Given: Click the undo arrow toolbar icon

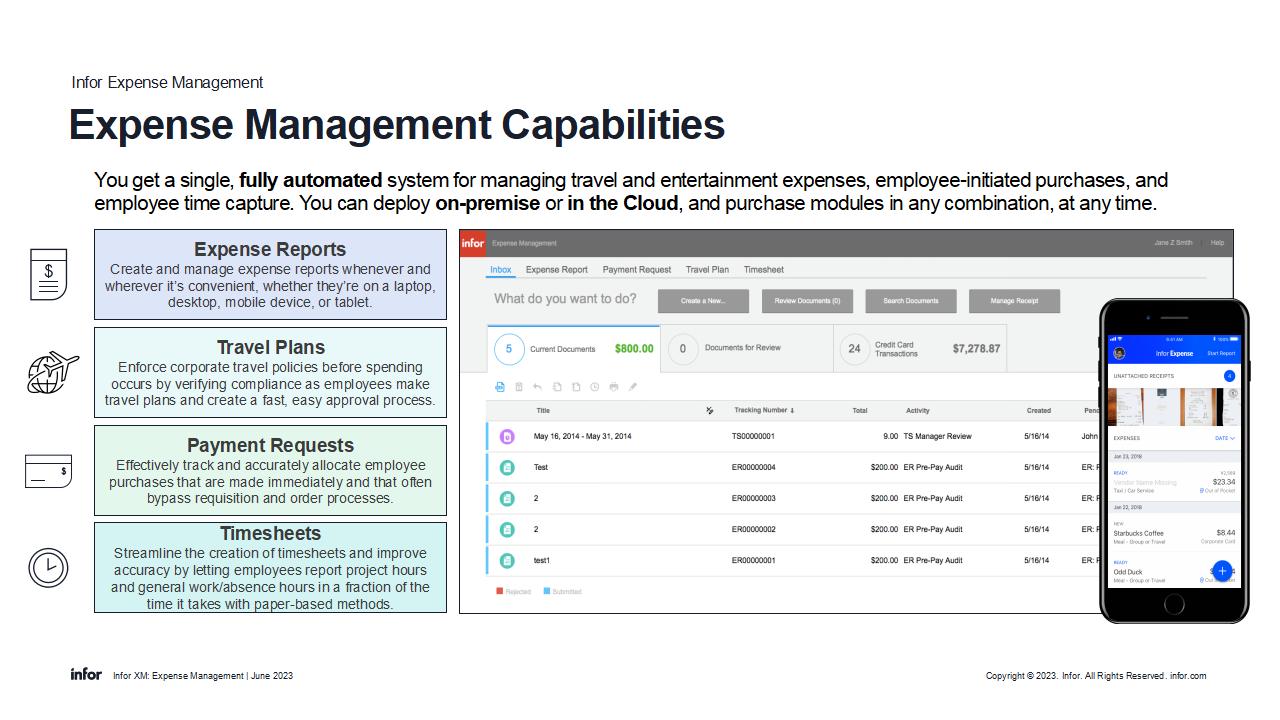Looking at the screenshot, I should (x=538, y=387).
